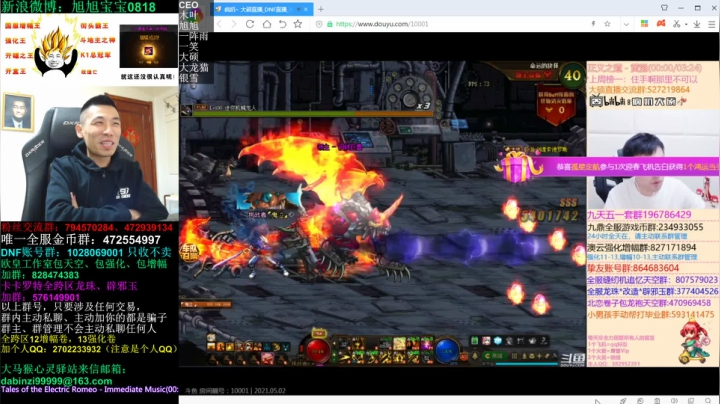This screenshot has height=404, width=720.
Task: Open the colorful apps grid icon
Action: pos(645,23)
